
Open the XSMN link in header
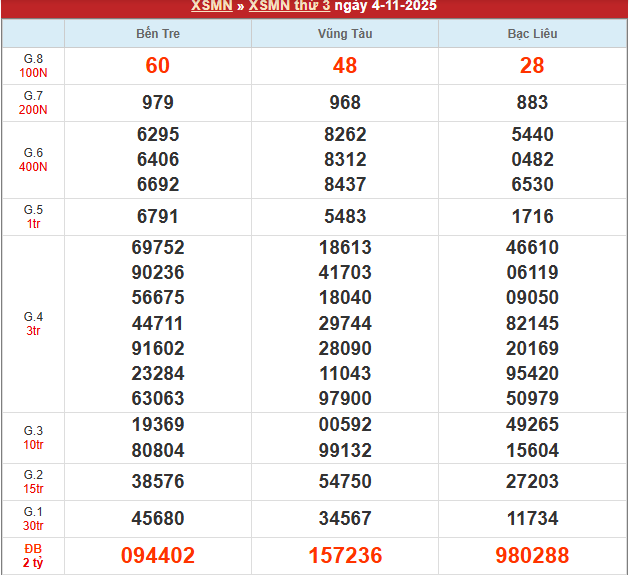point(212,6)
